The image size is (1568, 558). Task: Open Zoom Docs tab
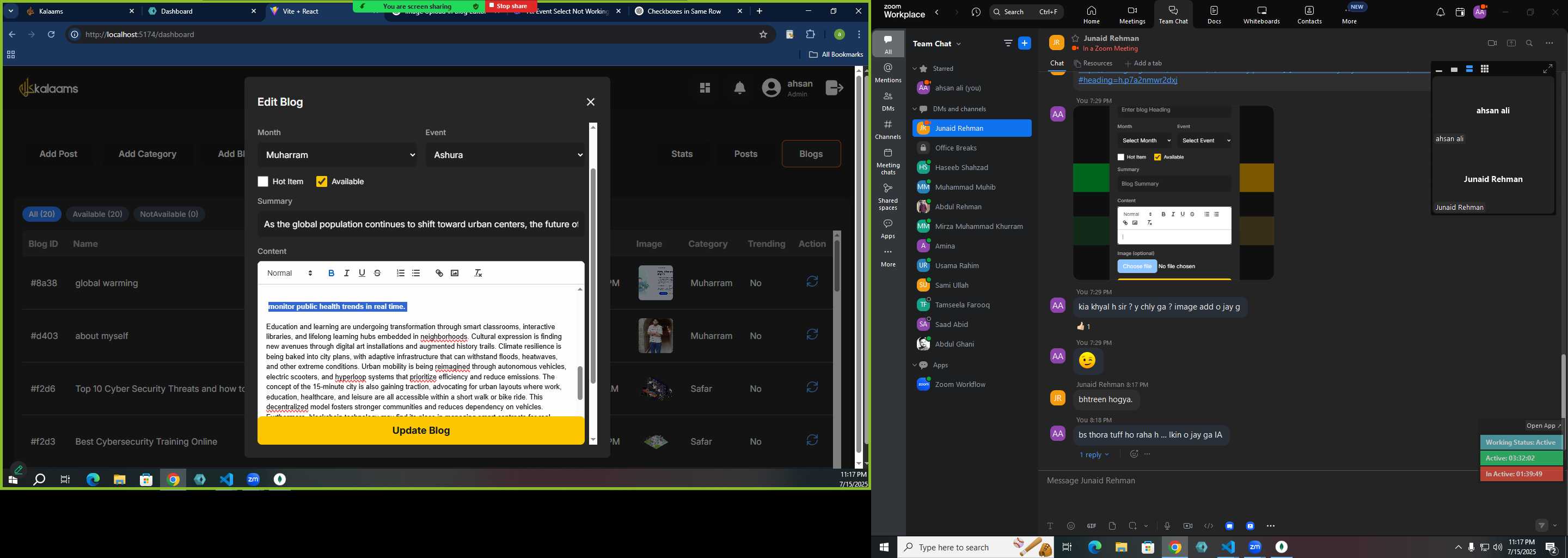(1214, 15)
